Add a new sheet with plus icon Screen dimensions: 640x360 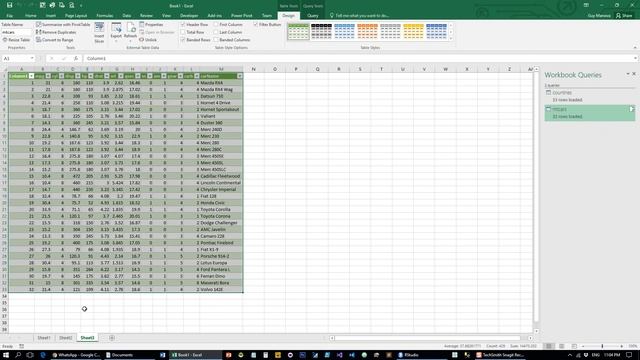click(111, 338)
